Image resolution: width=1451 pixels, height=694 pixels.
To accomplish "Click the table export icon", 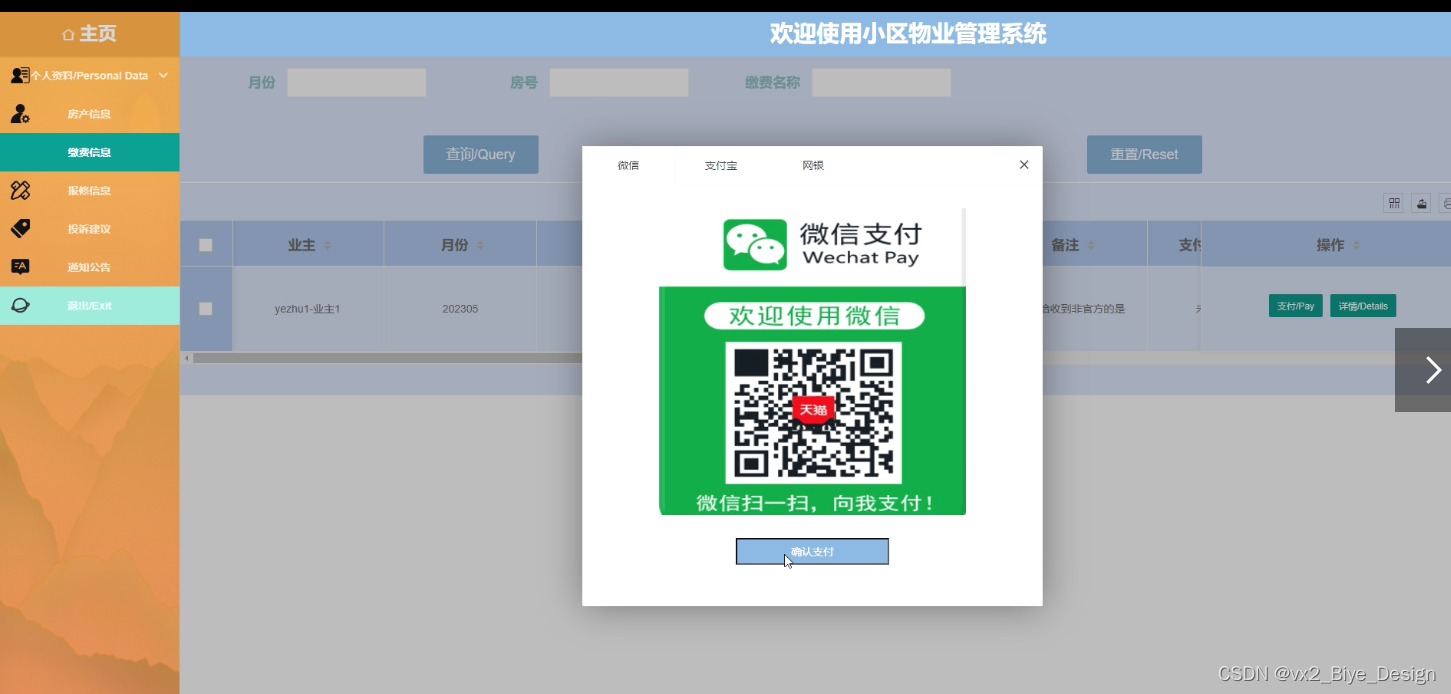I will (1421, 204).
